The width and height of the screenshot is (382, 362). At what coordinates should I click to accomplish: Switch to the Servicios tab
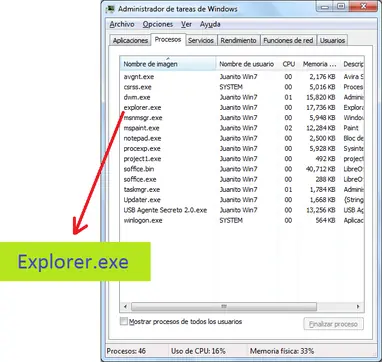coord(201,40)
